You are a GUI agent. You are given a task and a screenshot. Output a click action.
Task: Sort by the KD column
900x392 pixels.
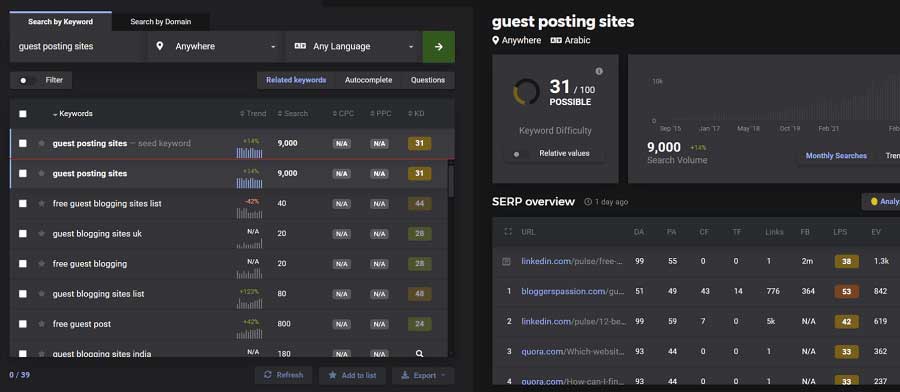pos(416,114)
